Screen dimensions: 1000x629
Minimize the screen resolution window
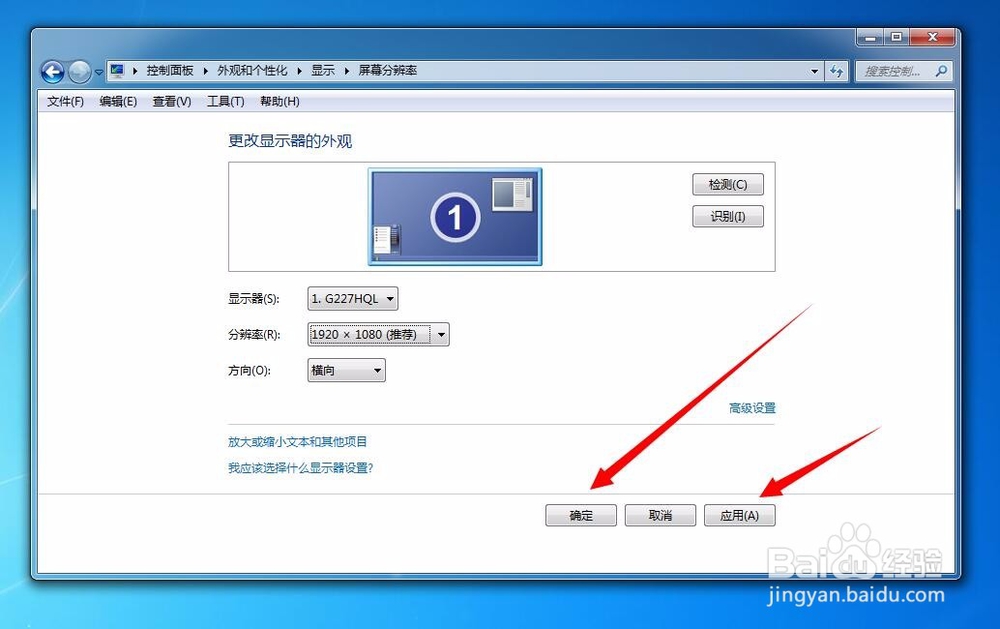(x=869, y=38)
